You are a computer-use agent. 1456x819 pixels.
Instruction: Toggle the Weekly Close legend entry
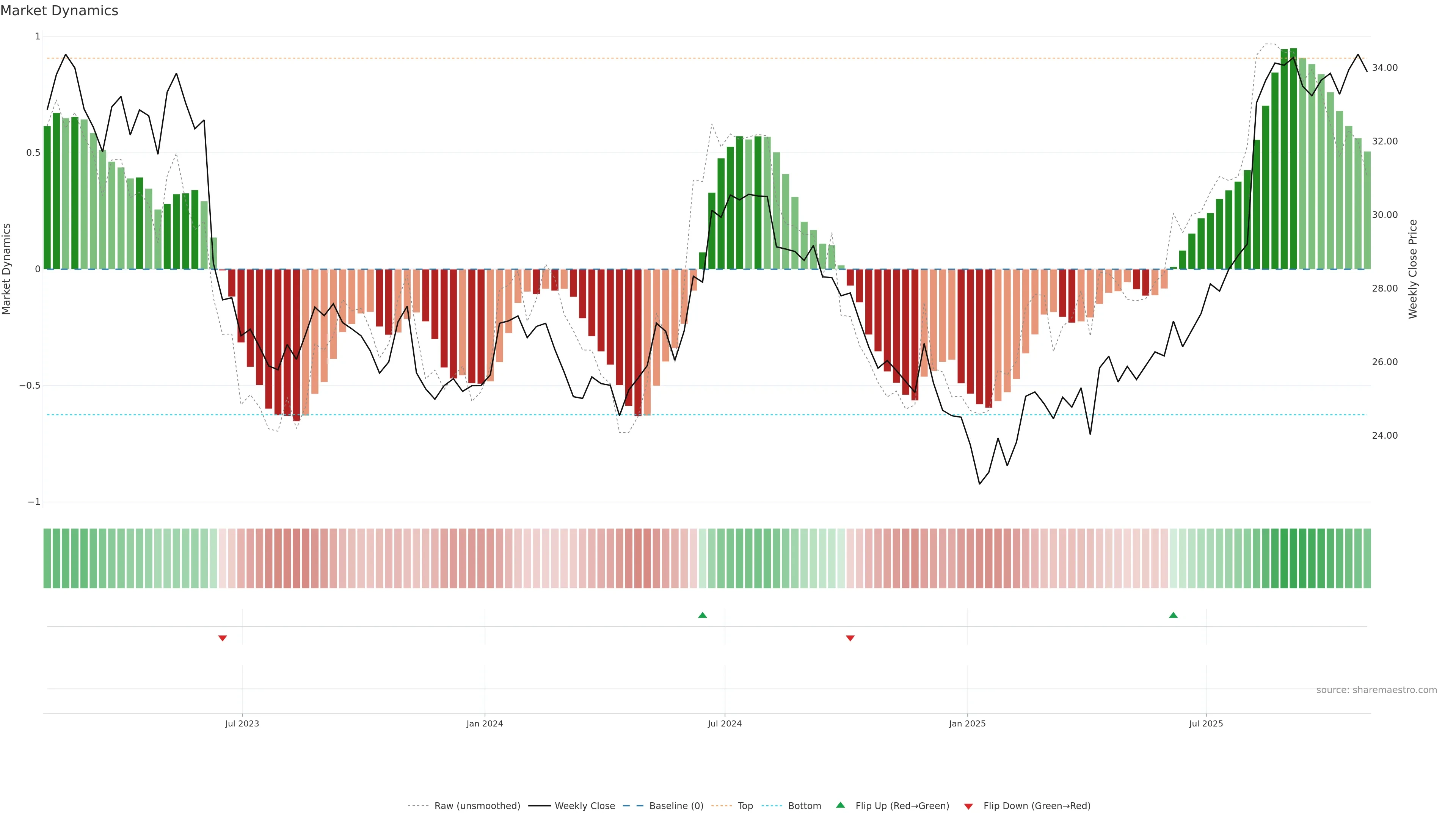[584, 806]
